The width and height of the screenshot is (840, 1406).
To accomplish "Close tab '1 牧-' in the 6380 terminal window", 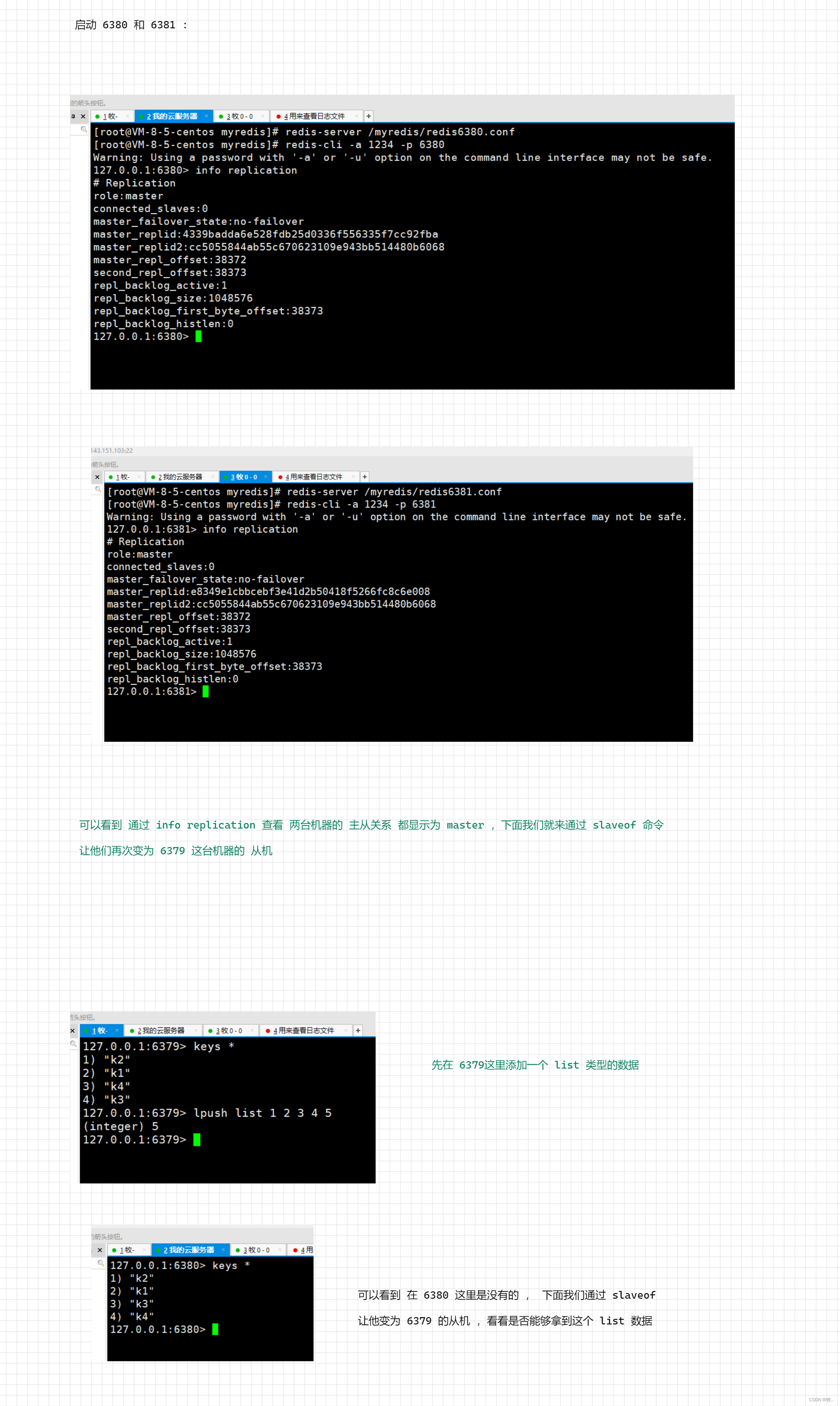I will pos(127,116).
